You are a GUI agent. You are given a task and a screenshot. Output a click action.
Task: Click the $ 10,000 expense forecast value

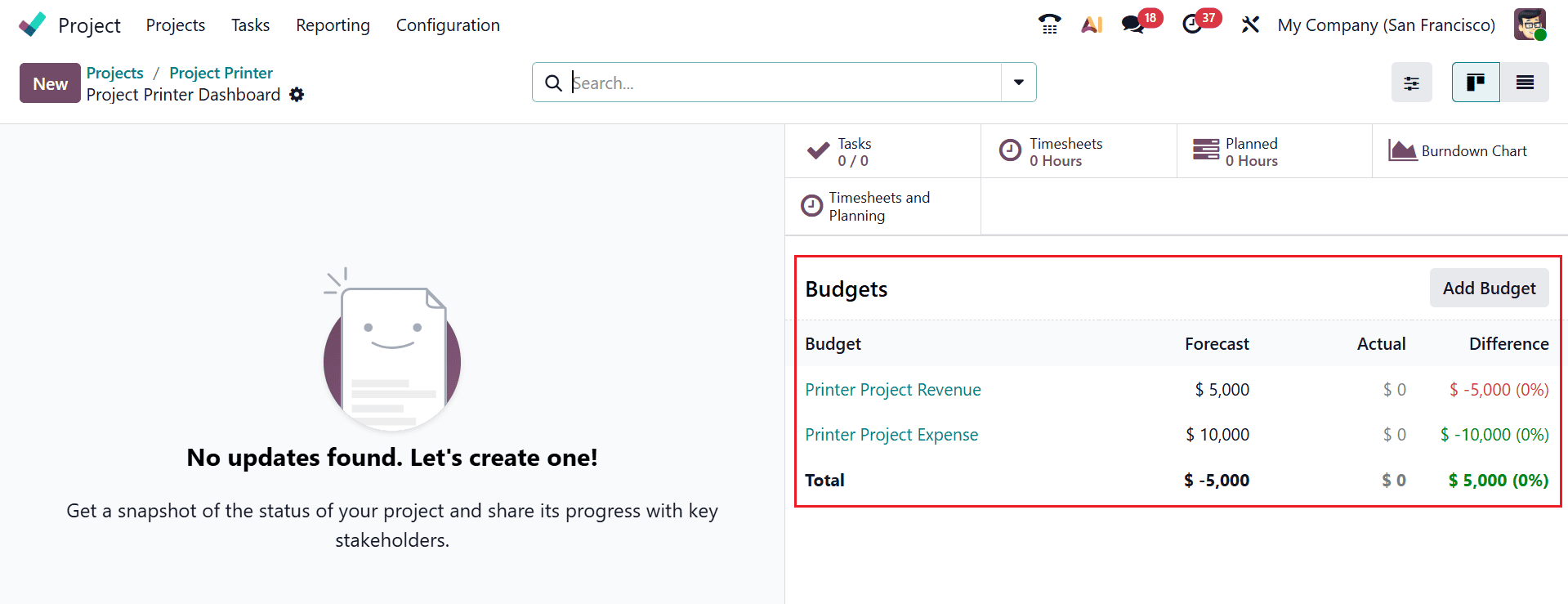1217,435
